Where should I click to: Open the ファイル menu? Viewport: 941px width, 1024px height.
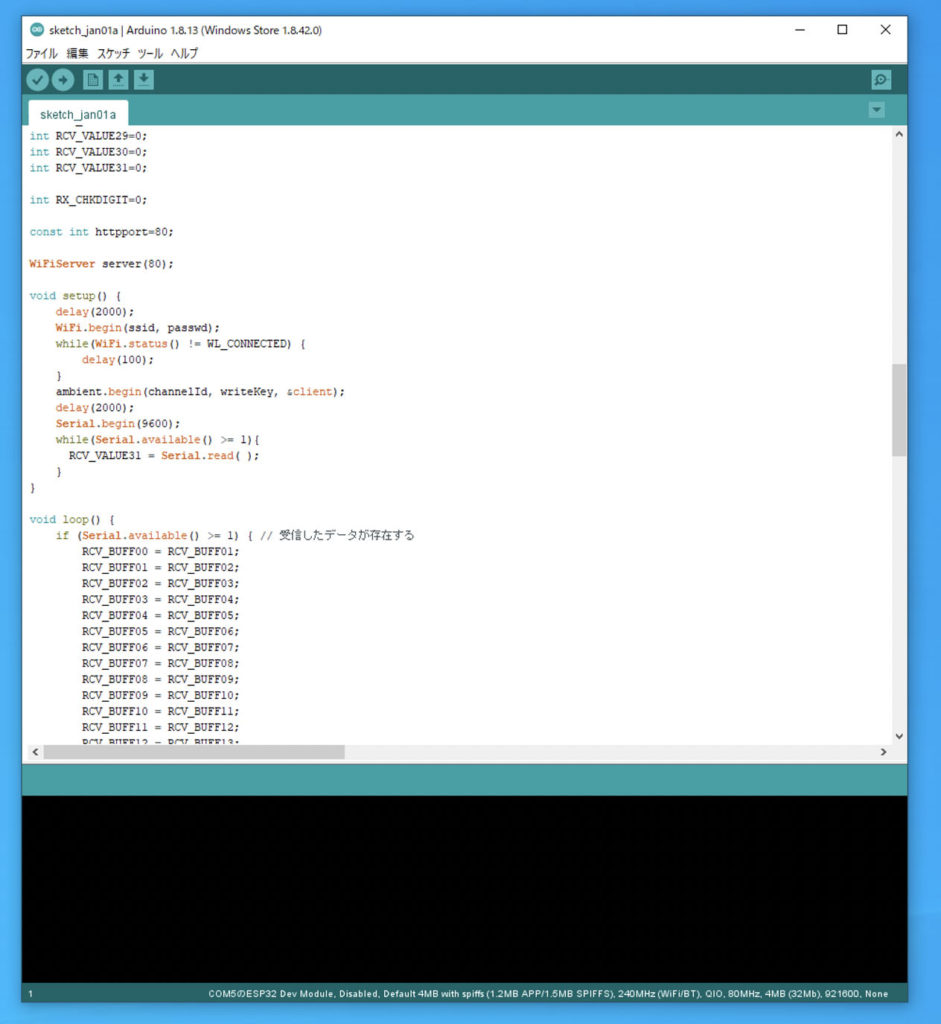coord(42,54)
